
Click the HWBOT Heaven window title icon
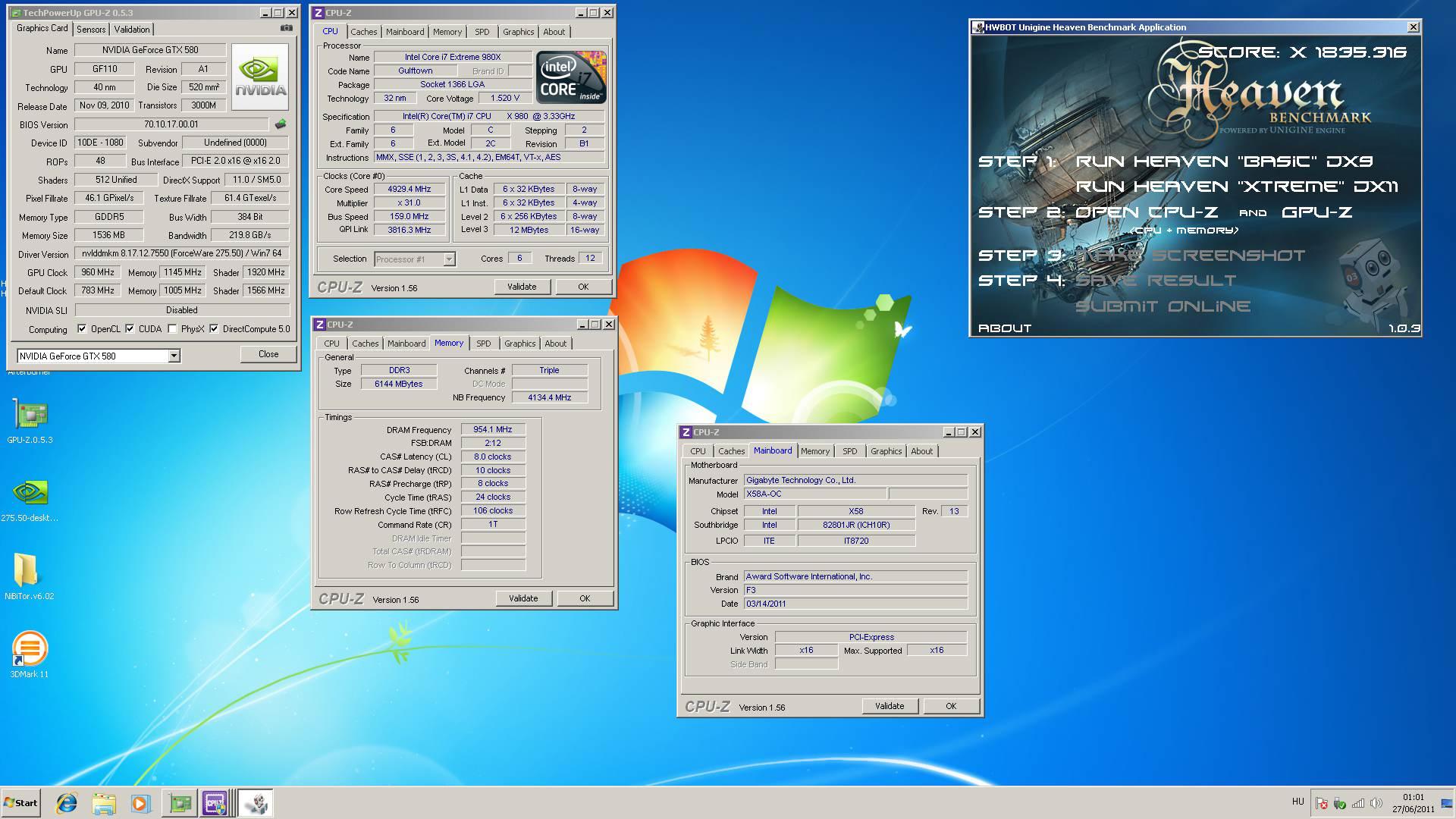click(978, 27)
